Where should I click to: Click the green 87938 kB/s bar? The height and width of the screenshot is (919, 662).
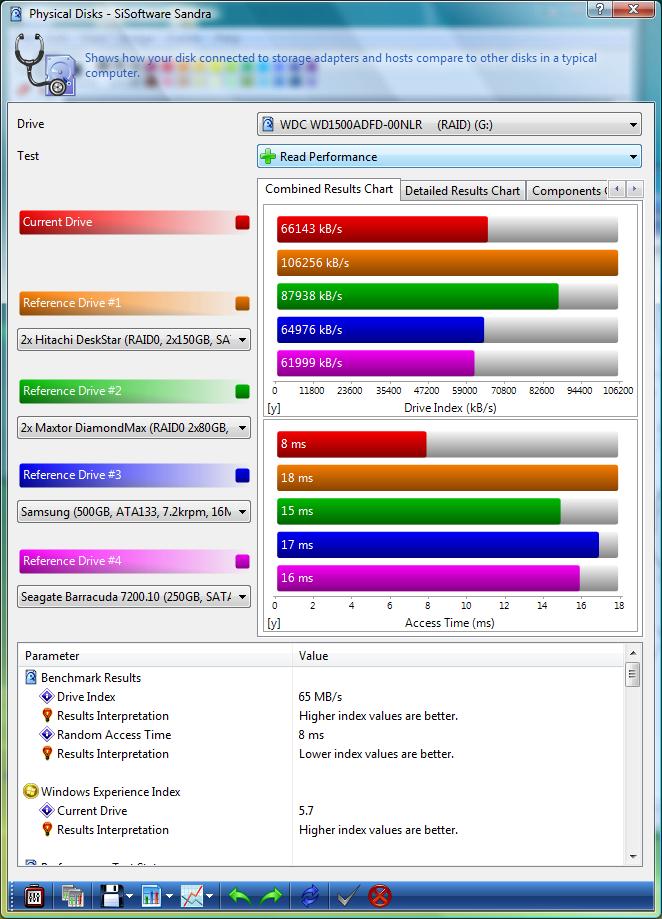[x=418, y=296]
